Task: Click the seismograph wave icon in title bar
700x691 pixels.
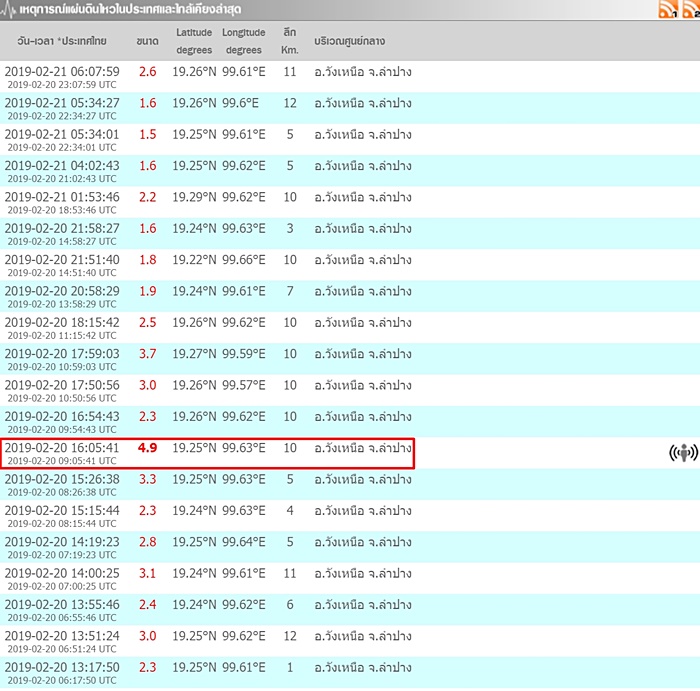Action: coord(10,9)
